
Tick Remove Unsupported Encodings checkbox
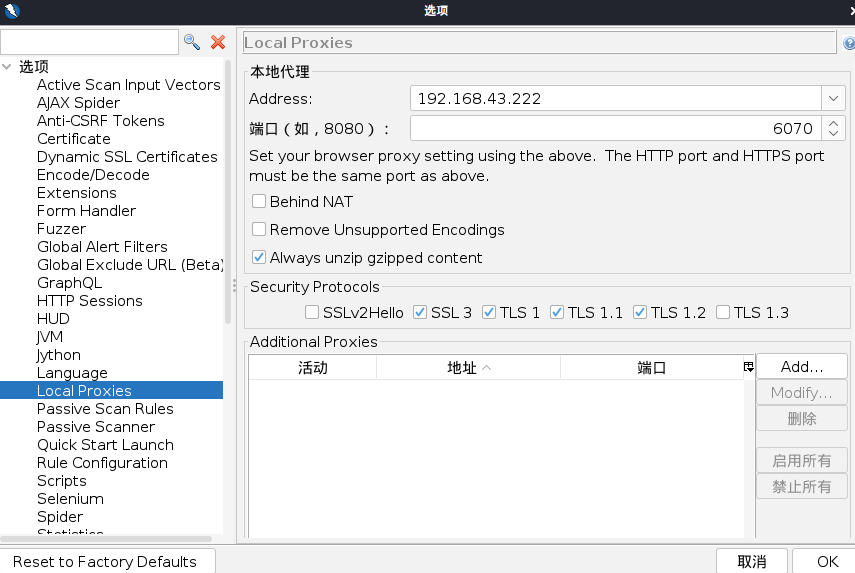coord(259,230)
